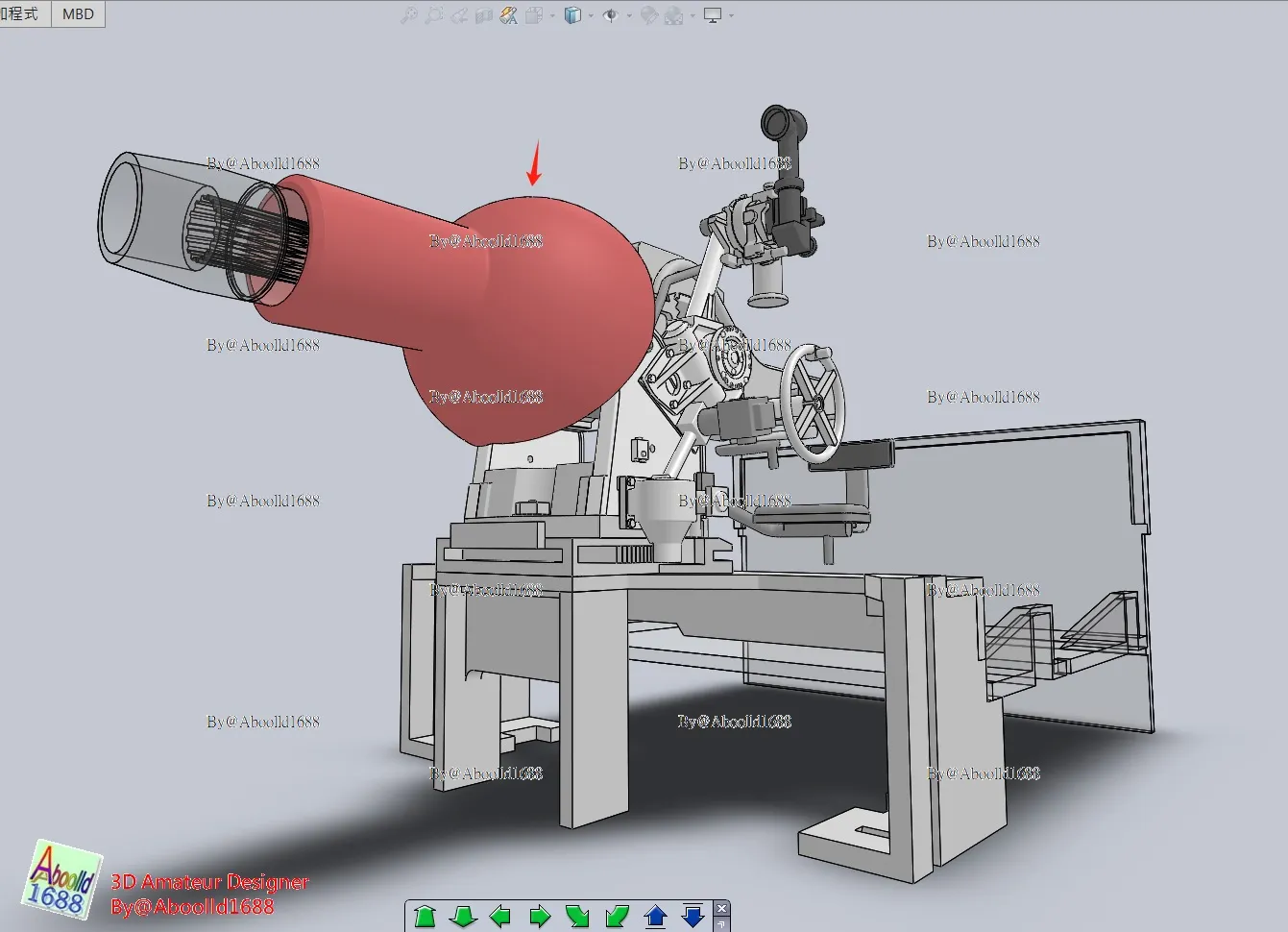Expand the Display Style dropdown arrow
This screenshot has height=932, width=1288.
click(591, 15)
